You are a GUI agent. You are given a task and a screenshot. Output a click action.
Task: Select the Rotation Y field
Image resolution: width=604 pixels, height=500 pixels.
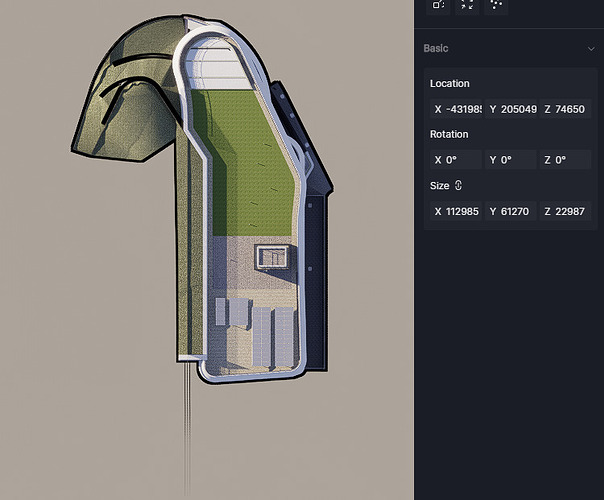[512, 160]
